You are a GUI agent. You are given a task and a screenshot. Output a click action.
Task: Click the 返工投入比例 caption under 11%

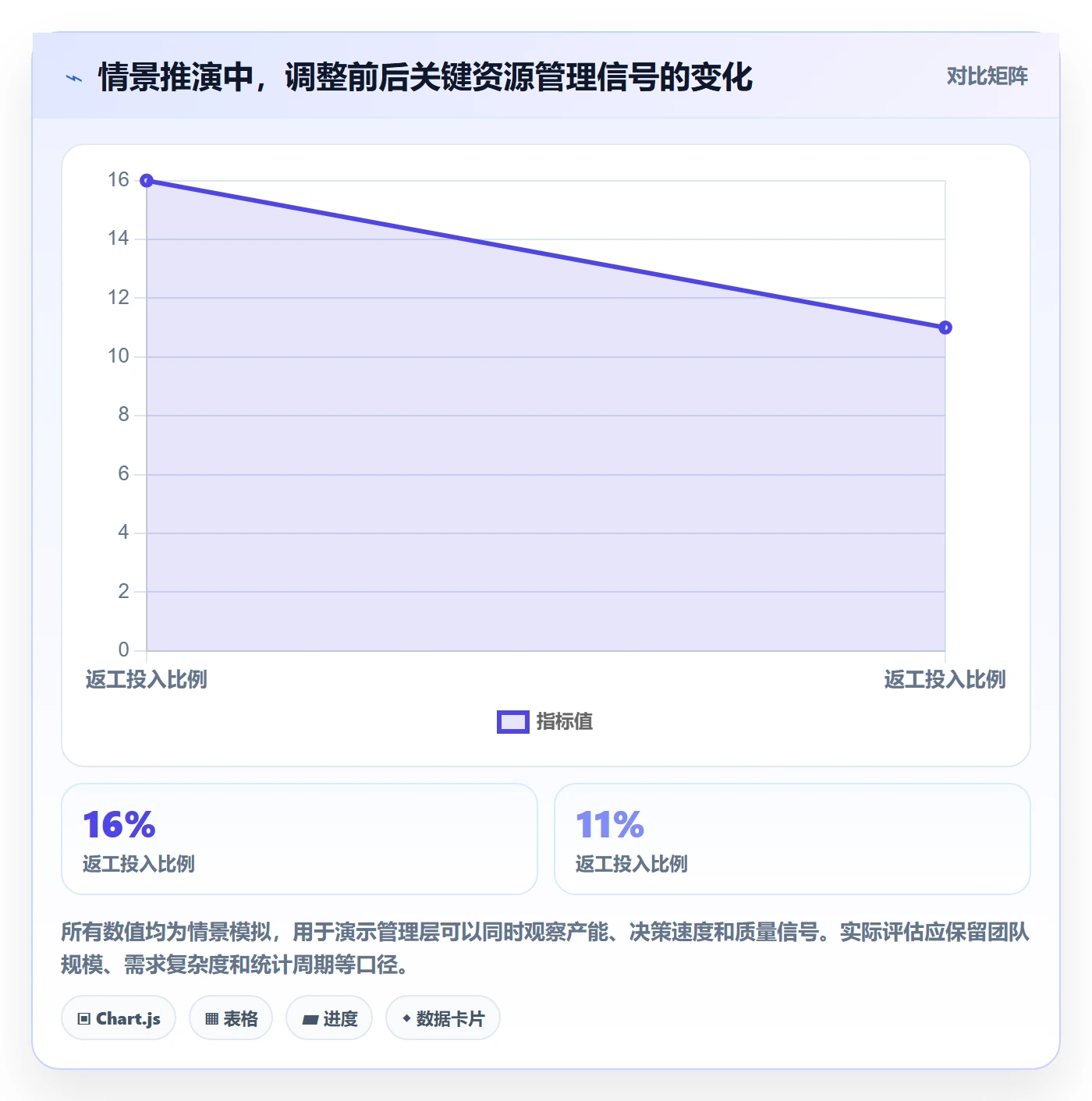coord(632,864)
